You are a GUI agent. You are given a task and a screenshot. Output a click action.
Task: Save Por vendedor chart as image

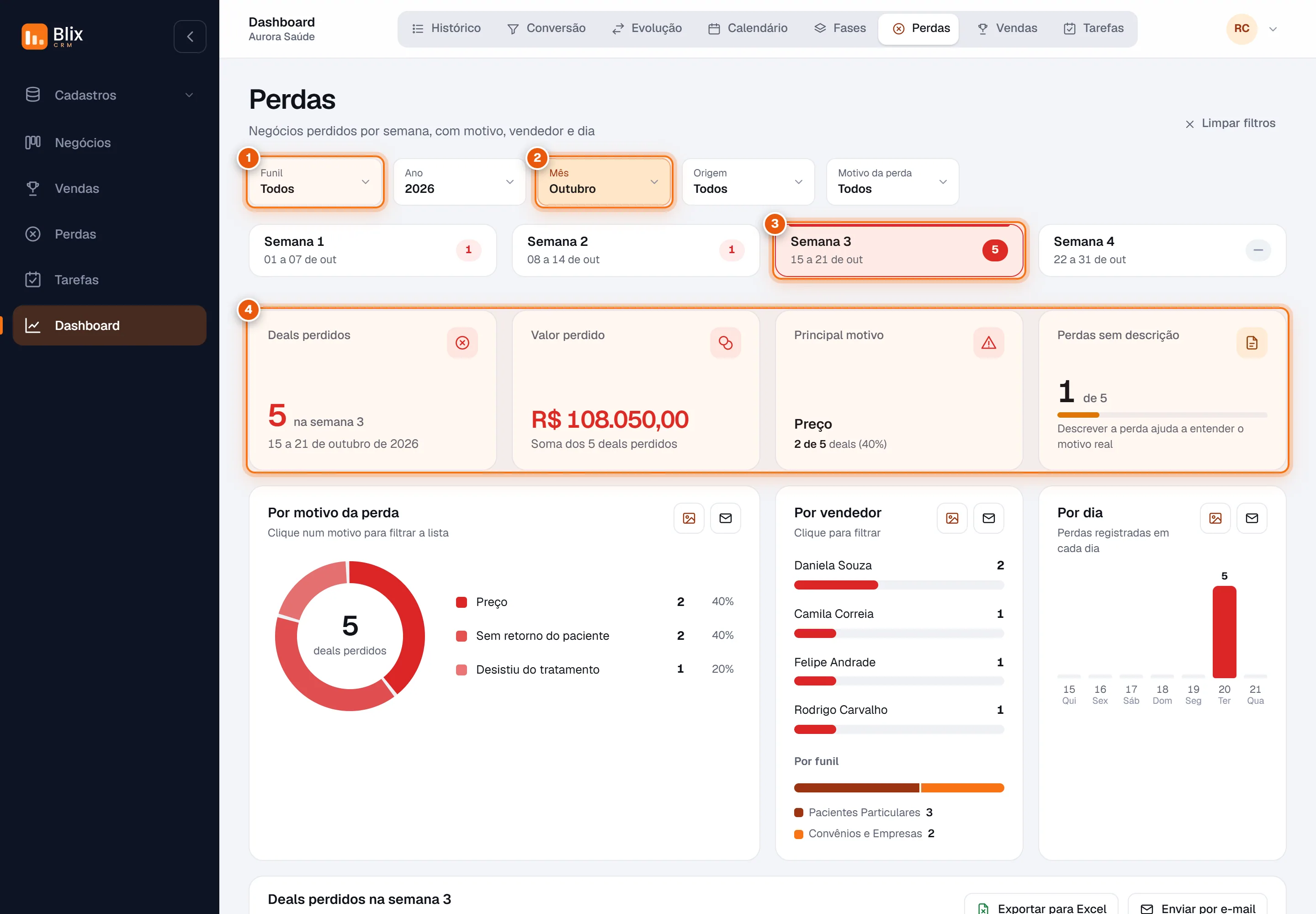tap(952, 518)
